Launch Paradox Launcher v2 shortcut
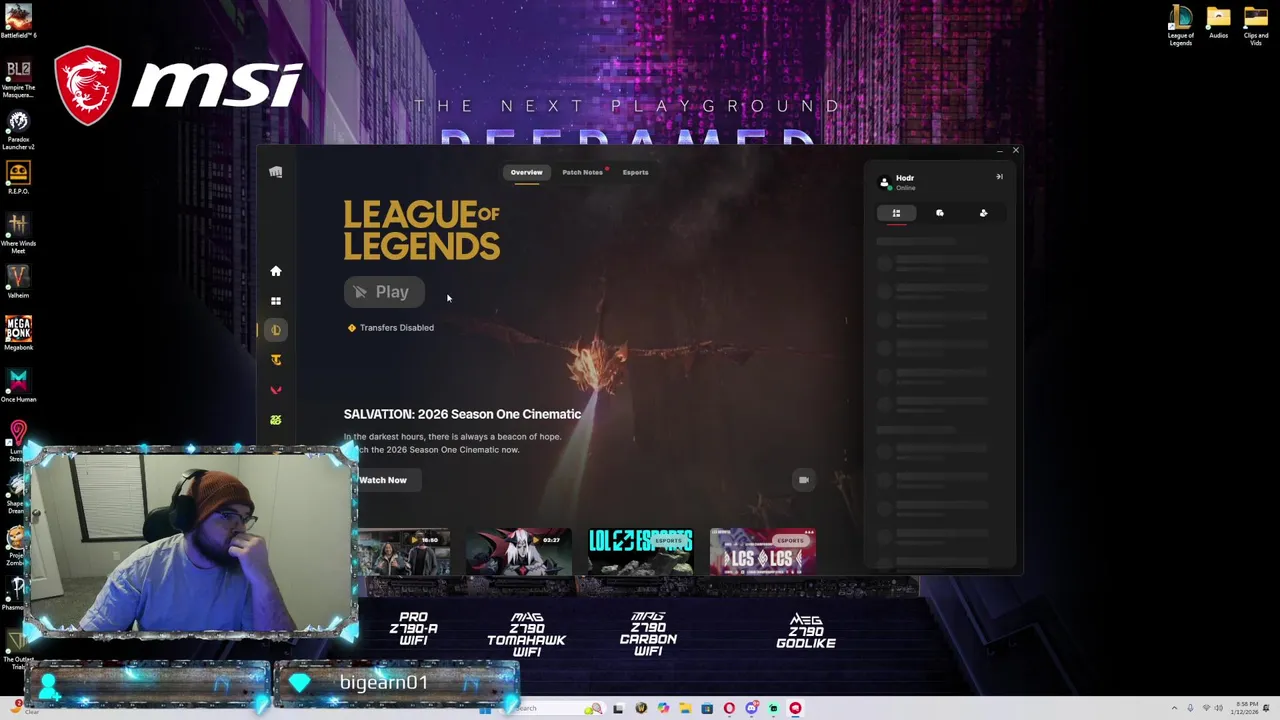The width and height of the screenshot is (1280, 720). pos(18,130)
